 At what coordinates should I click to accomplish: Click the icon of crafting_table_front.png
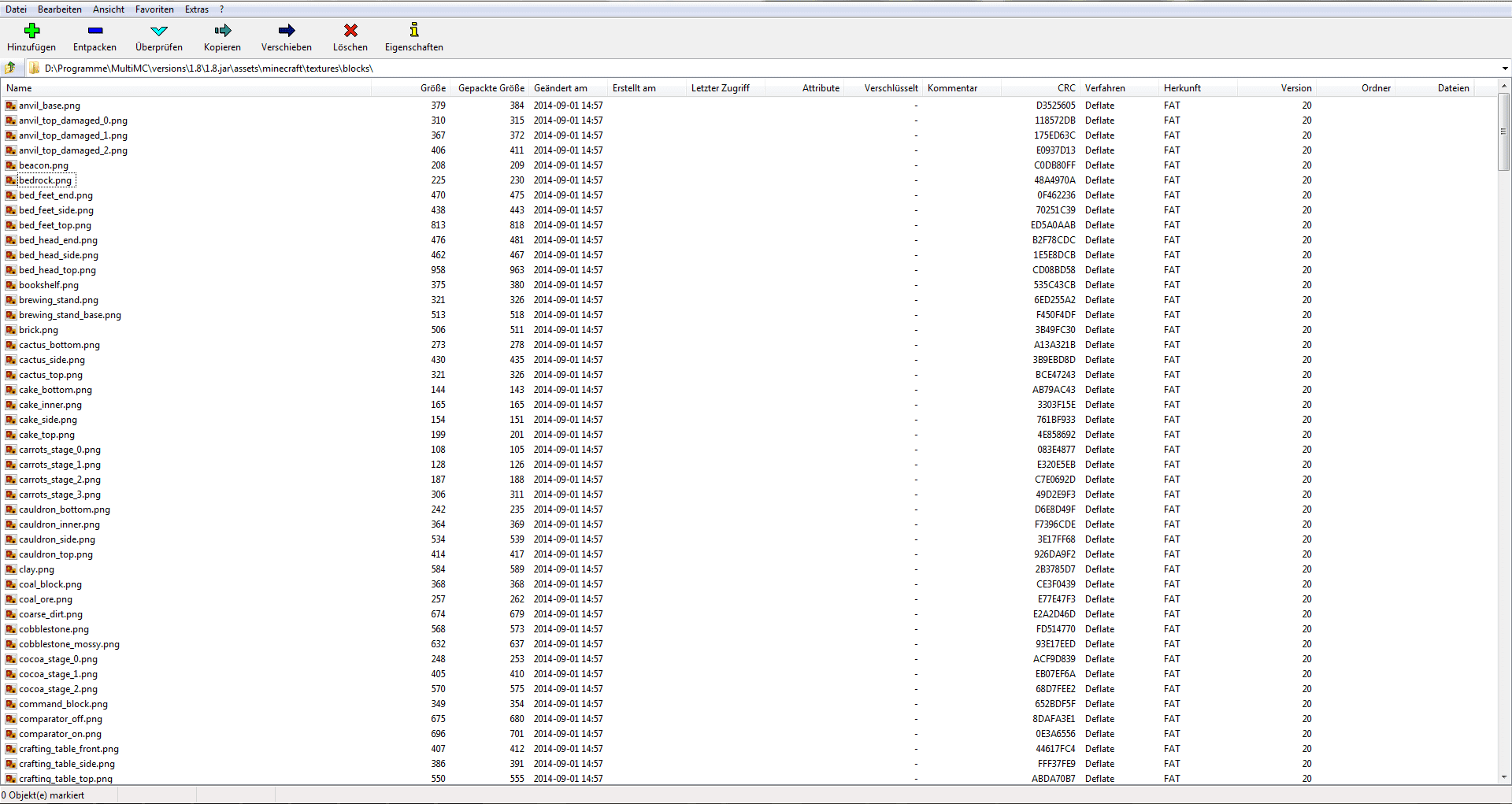tap(11, 749)
